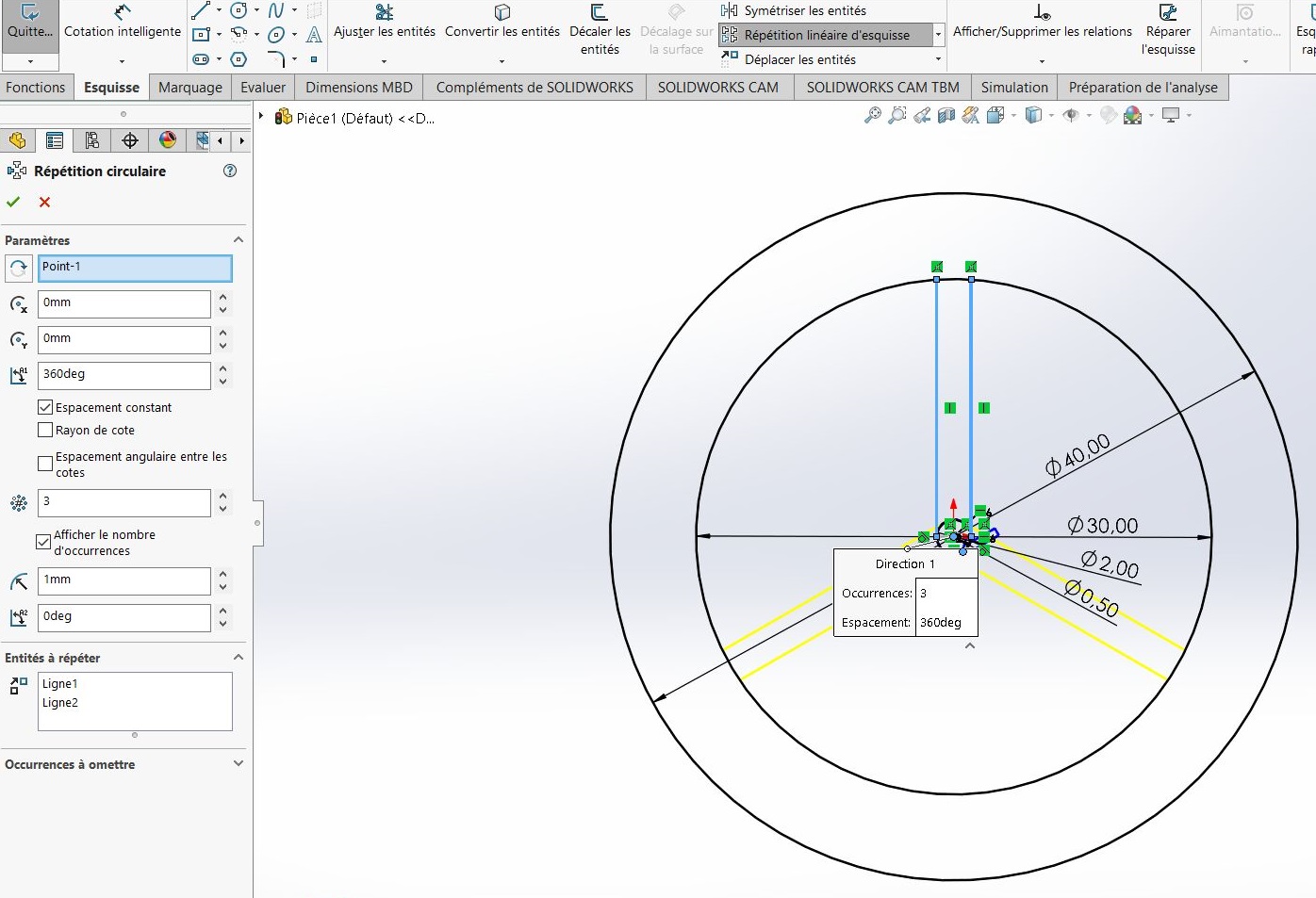Viewport: 1316px width, 898px height.
Task: Click the View orientation cube icon
Action: 995,115
